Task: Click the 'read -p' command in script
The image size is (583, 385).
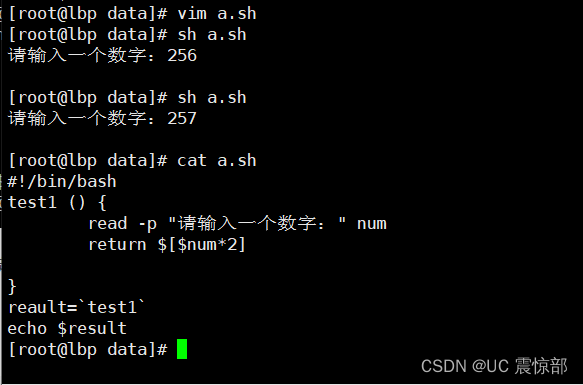Action: 123,224
